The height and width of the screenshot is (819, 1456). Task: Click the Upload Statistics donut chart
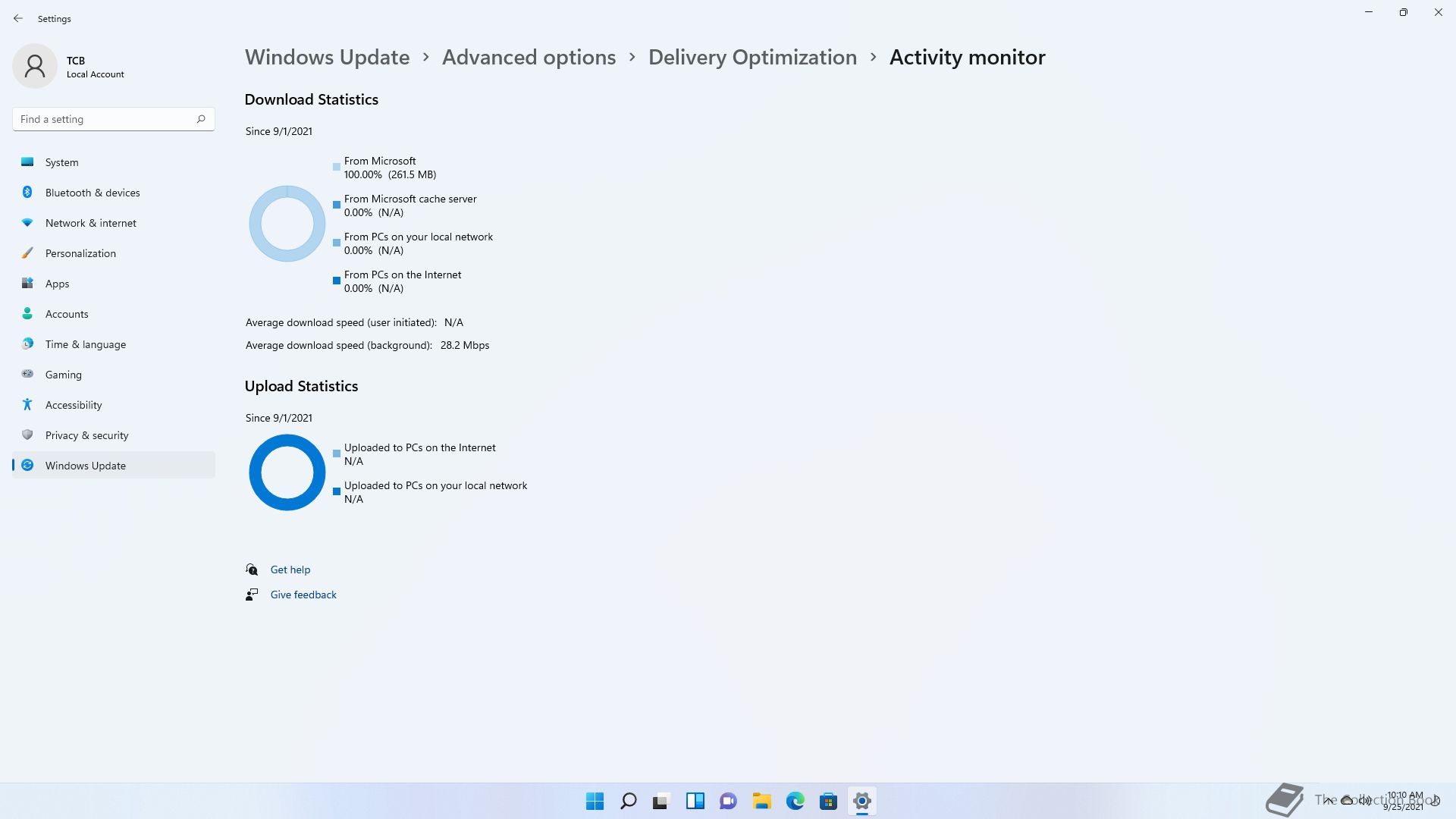click(x=287, y=472)
